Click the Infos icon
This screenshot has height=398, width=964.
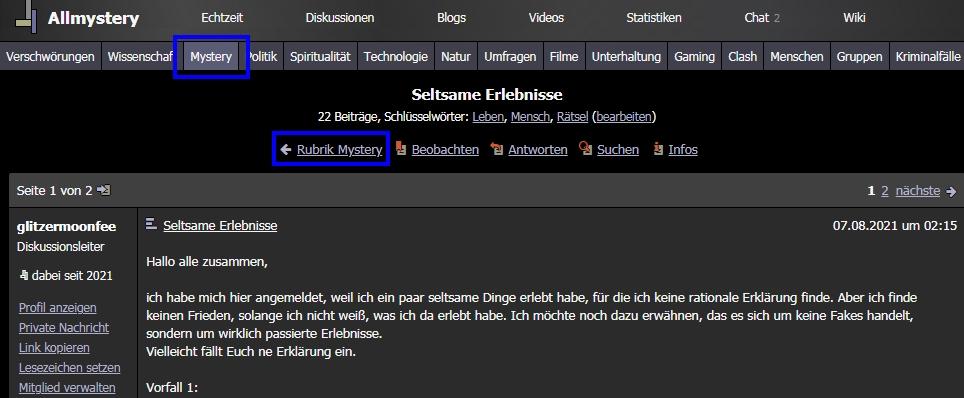pyautogui.click(x=658, y=149)
